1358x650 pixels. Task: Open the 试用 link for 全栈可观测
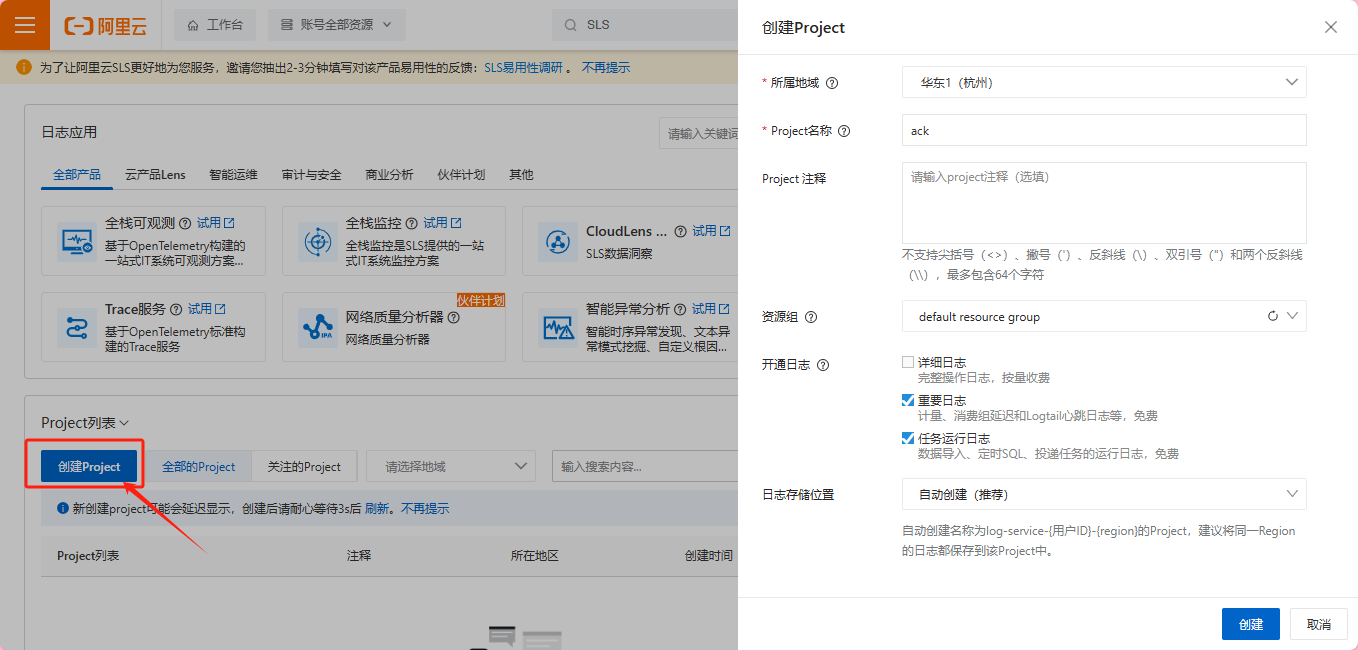tap(215, 223)
